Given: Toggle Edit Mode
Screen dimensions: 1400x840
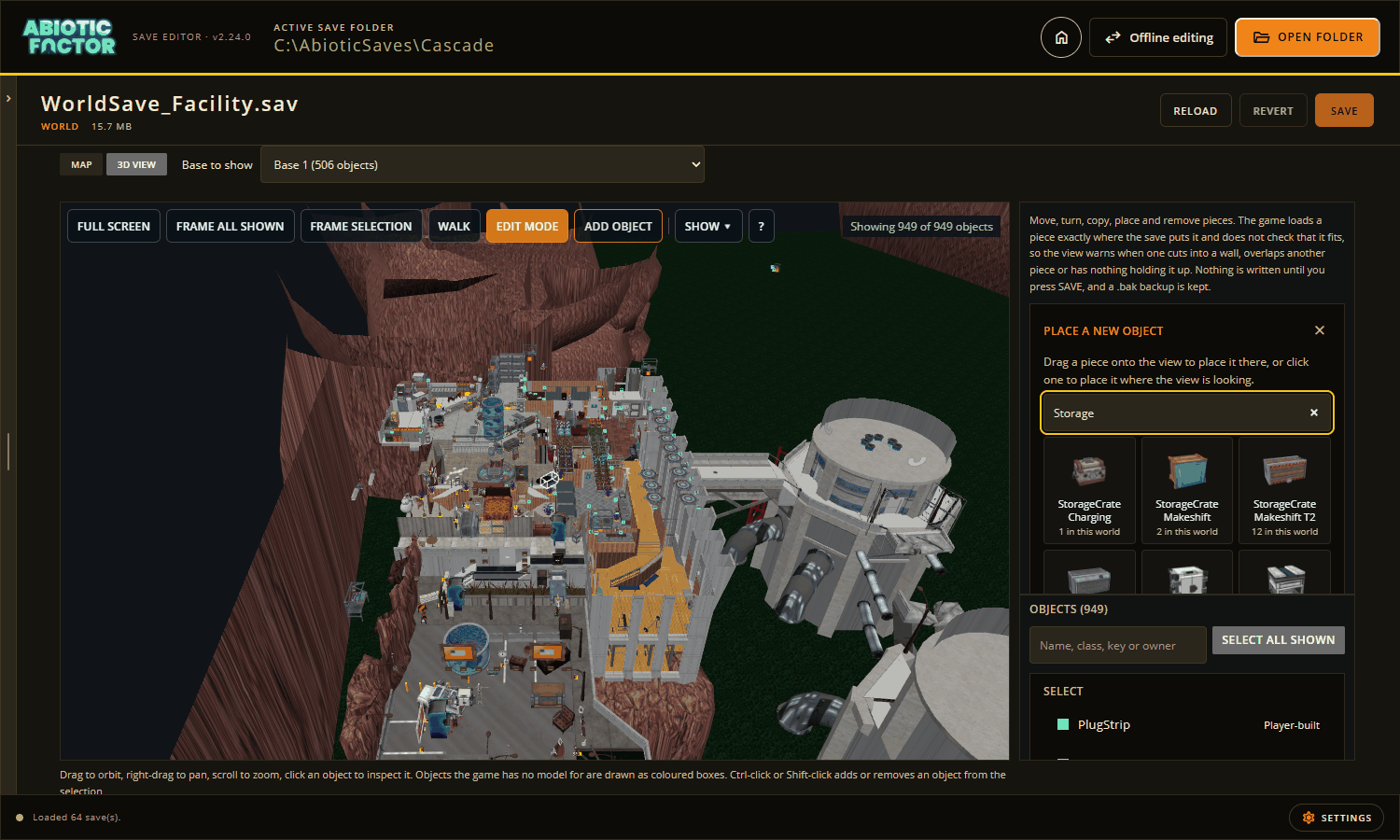Looking at the screenshot, I should (x=527, y=226).
